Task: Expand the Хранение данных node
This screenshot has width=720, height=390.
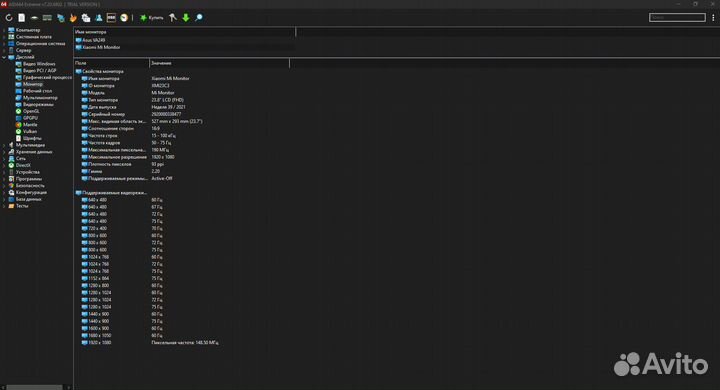Action: 4,152
